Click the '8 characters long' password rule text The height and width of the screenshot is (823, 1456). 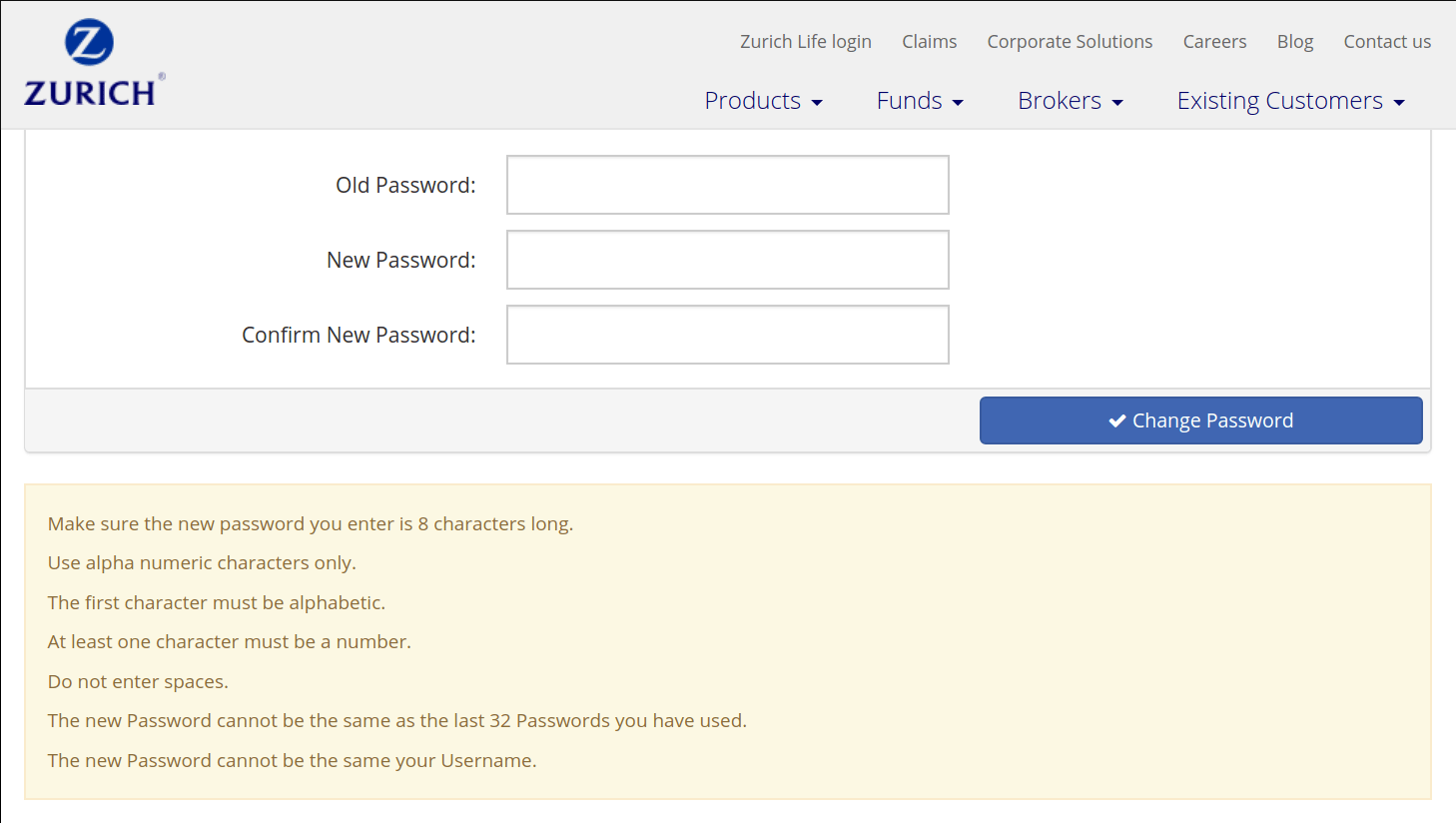pyautogui.click(x=310, y=524)
